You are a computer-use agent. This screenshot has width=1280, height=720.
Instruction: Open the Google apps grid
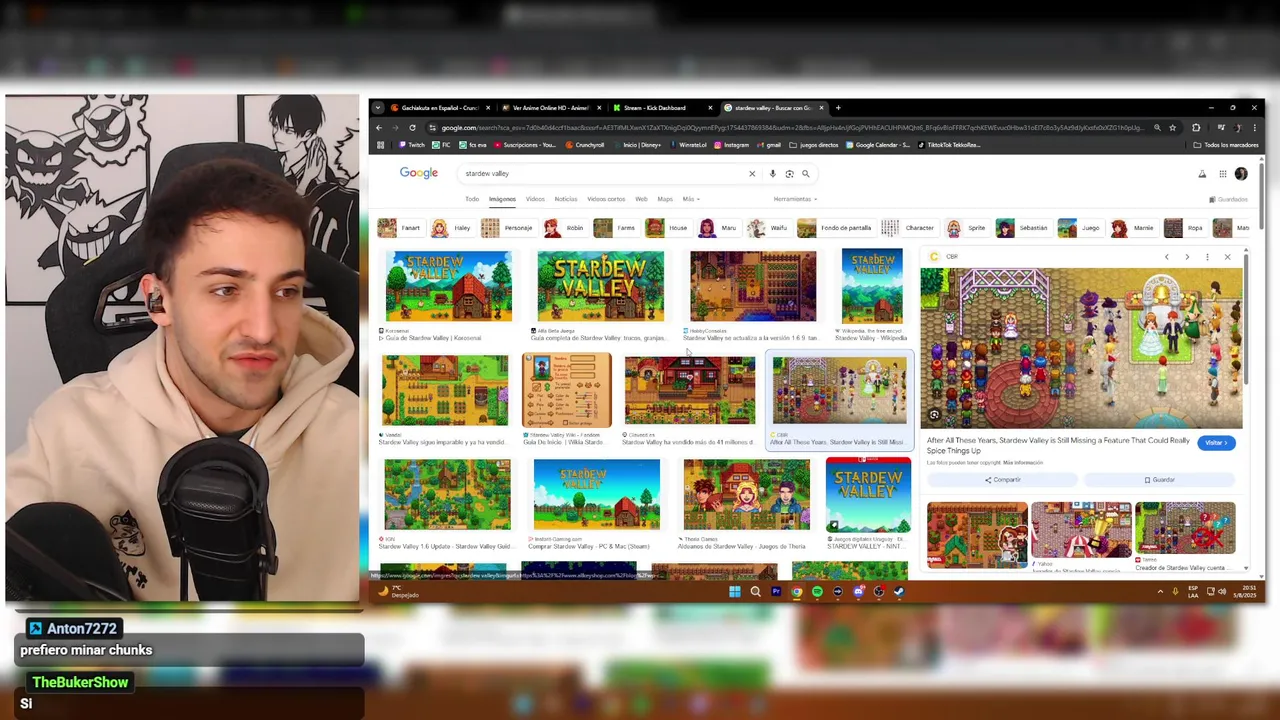point(1222,174)
